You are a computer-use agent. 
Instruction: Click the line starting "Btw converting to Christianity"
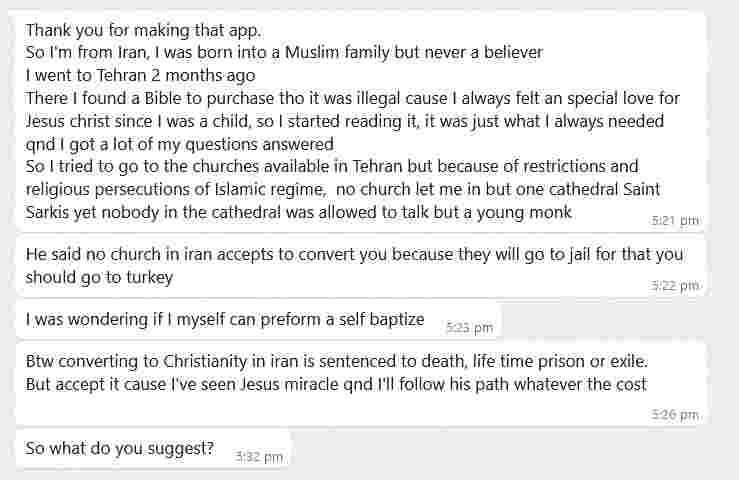(336, 360)
